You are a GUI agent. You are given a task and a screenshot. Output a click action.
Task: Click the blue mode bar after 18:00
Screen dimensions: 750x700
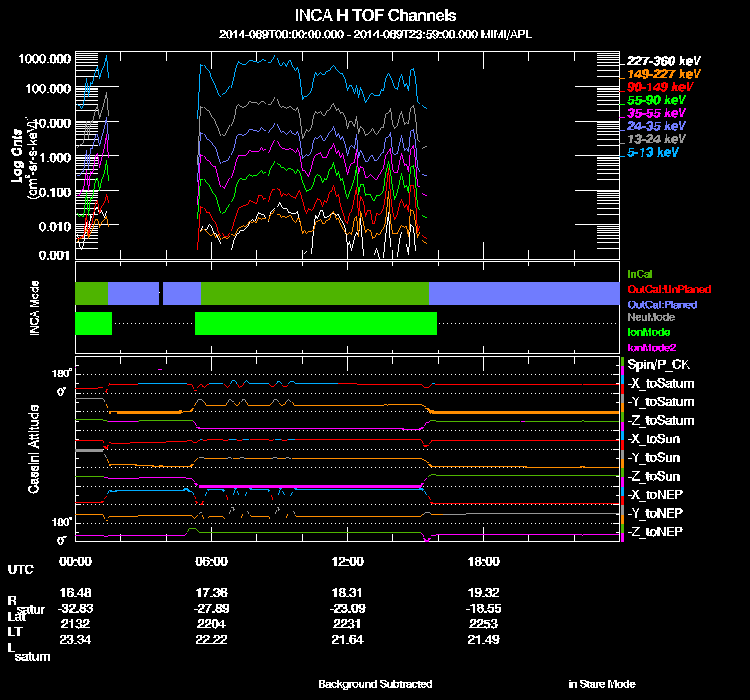pyautogui.click(x=523, y=293)
